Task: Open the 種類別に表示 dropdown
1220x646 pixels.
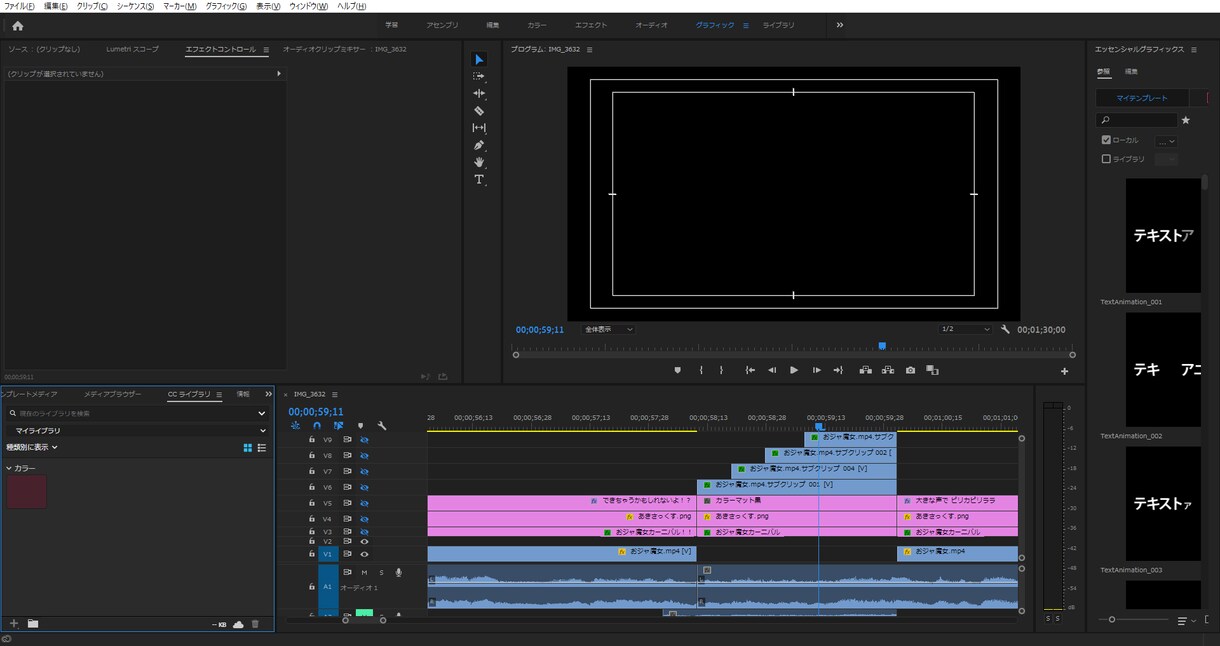Action: point(33,447)
